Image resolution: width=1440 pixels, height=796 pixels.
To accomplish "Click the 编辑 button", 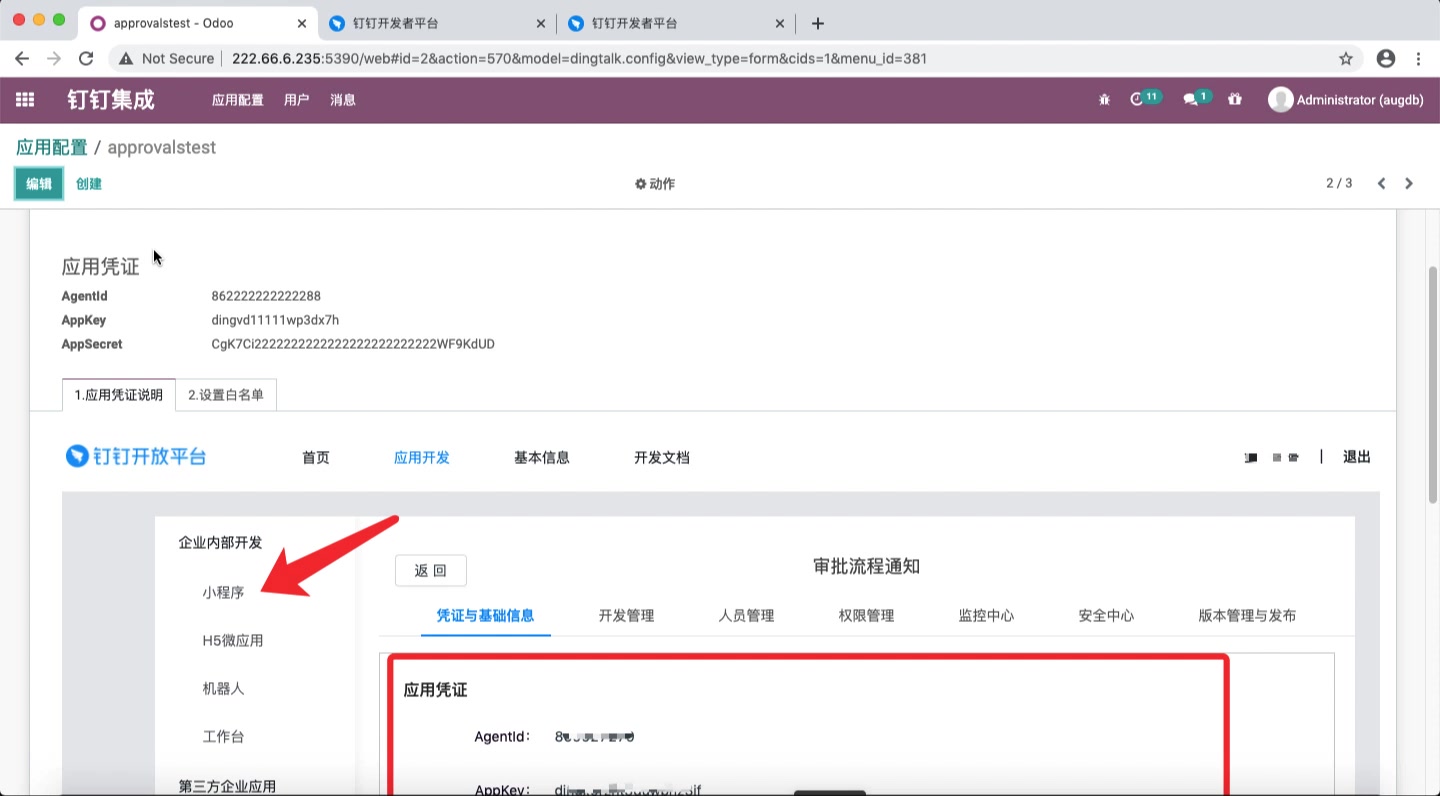I will [x=39, y=184].
